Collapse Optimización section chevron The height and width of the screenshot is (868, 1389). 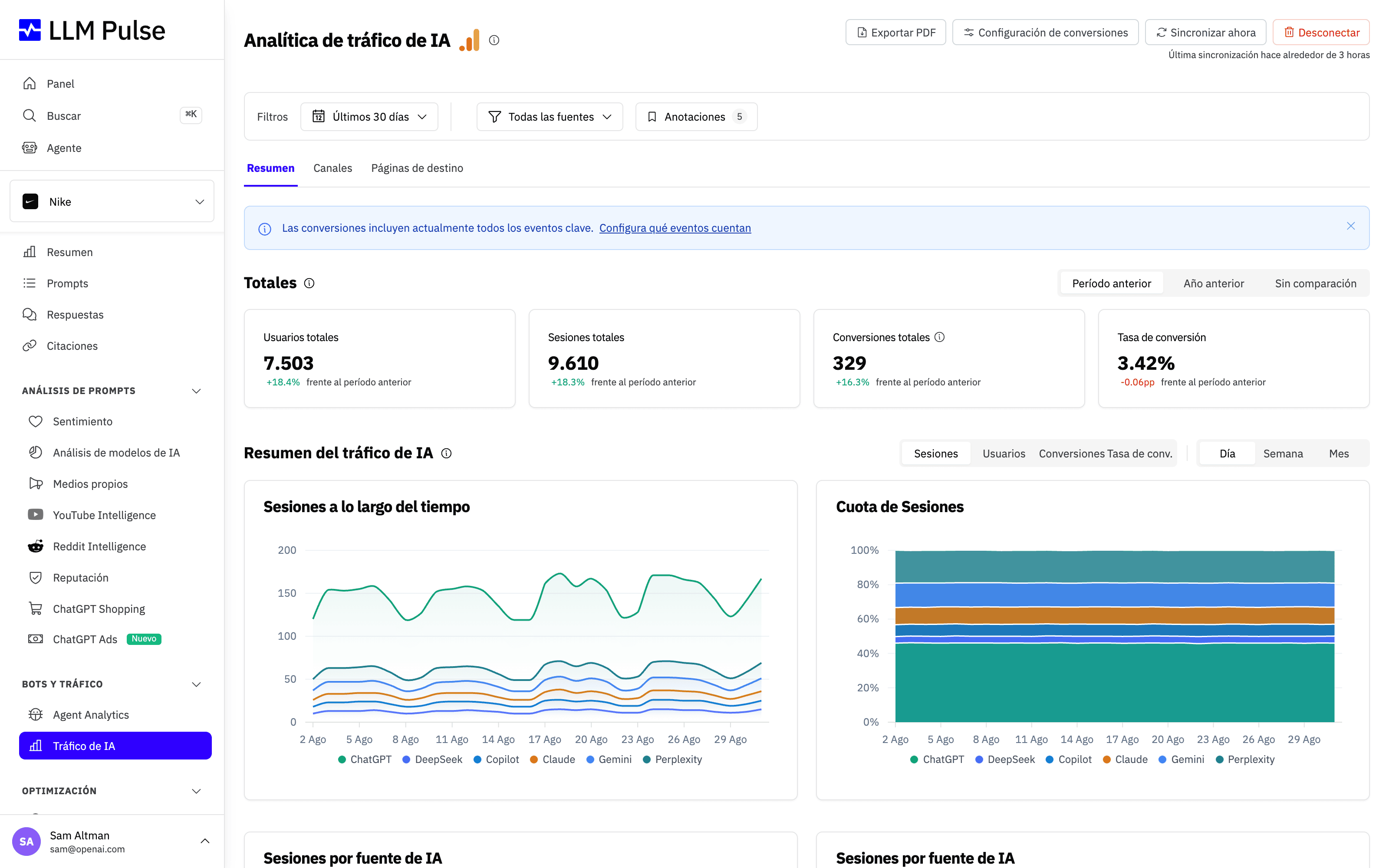(x=196, y=791)
